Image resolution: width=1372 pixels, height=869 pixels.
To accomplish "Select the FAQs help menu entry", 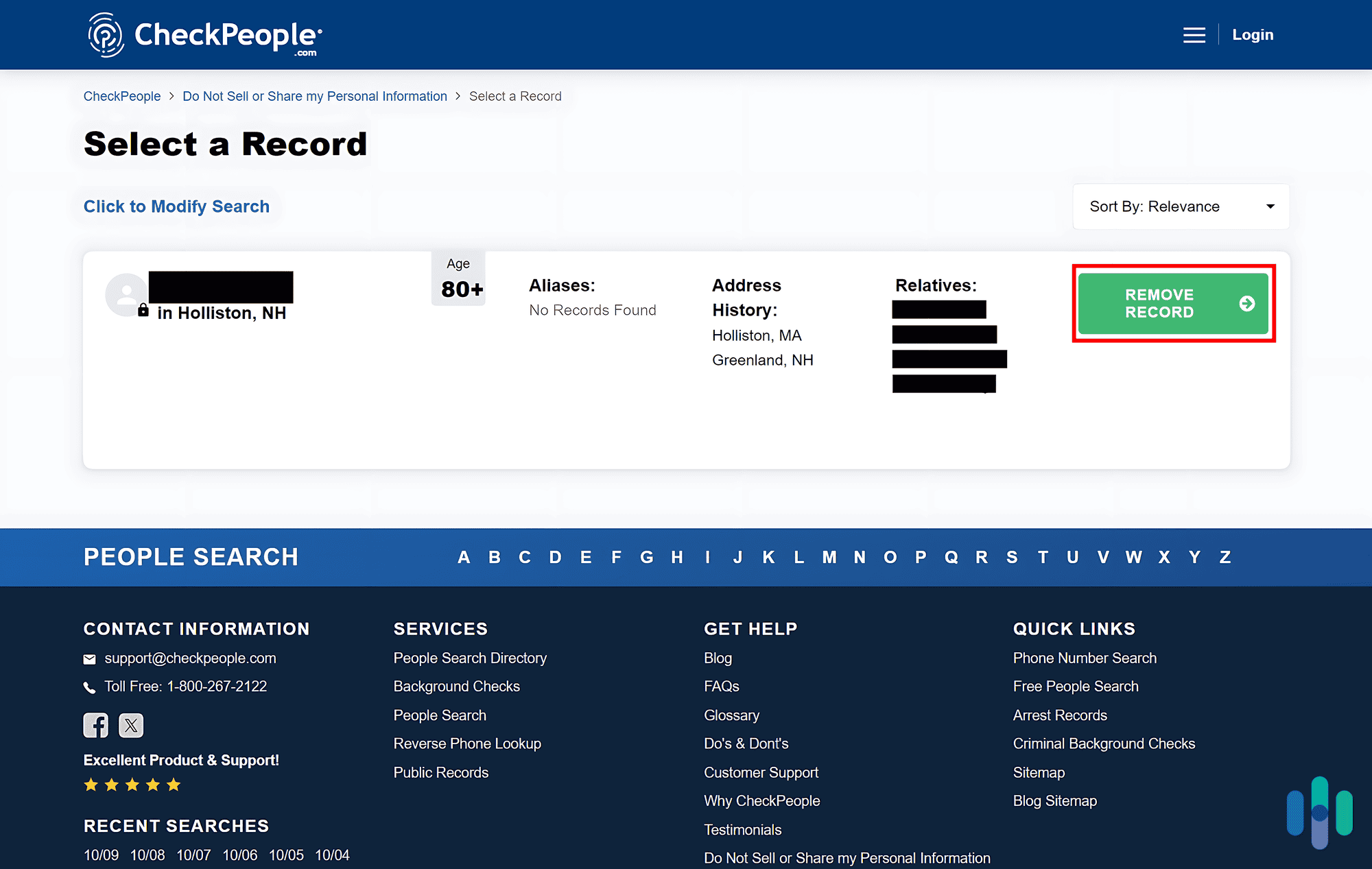I will (x=720, y=687).
